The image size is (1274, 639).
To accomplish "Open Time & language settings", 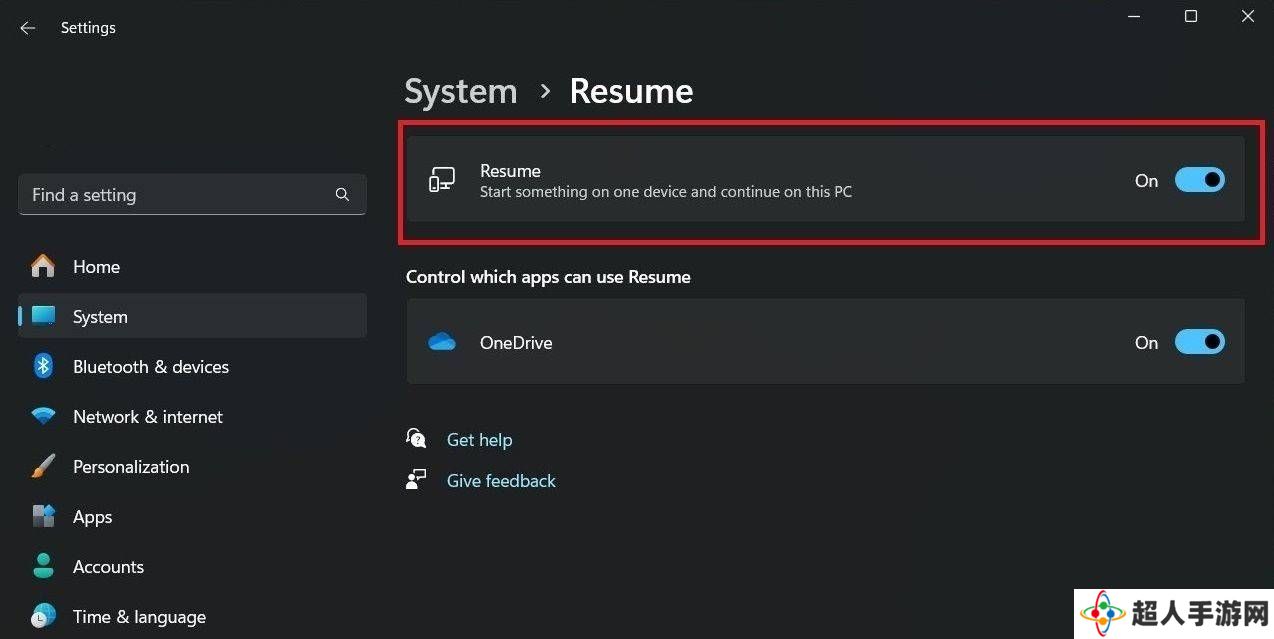I will pyautogui.click(x=192, y=616).
